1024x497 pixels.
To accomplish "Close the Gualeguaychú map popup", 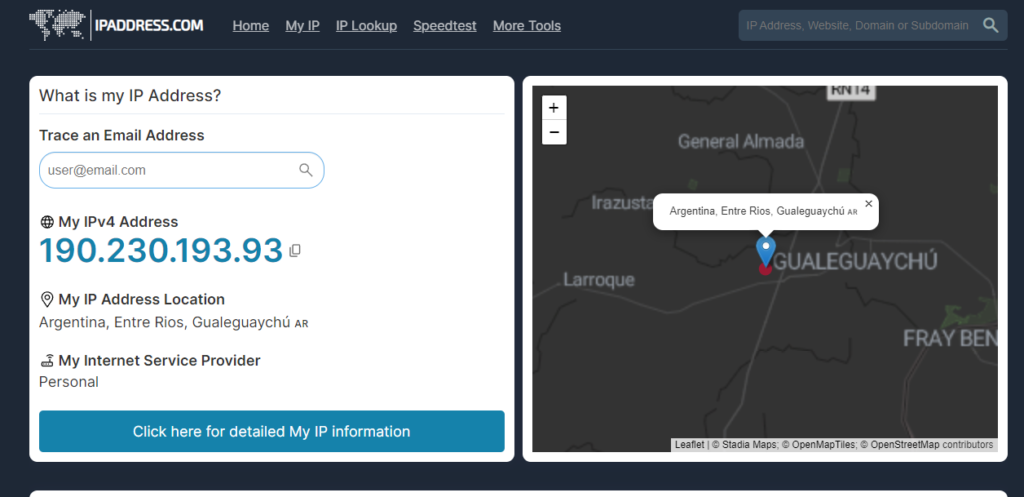I will coord(868,204).
